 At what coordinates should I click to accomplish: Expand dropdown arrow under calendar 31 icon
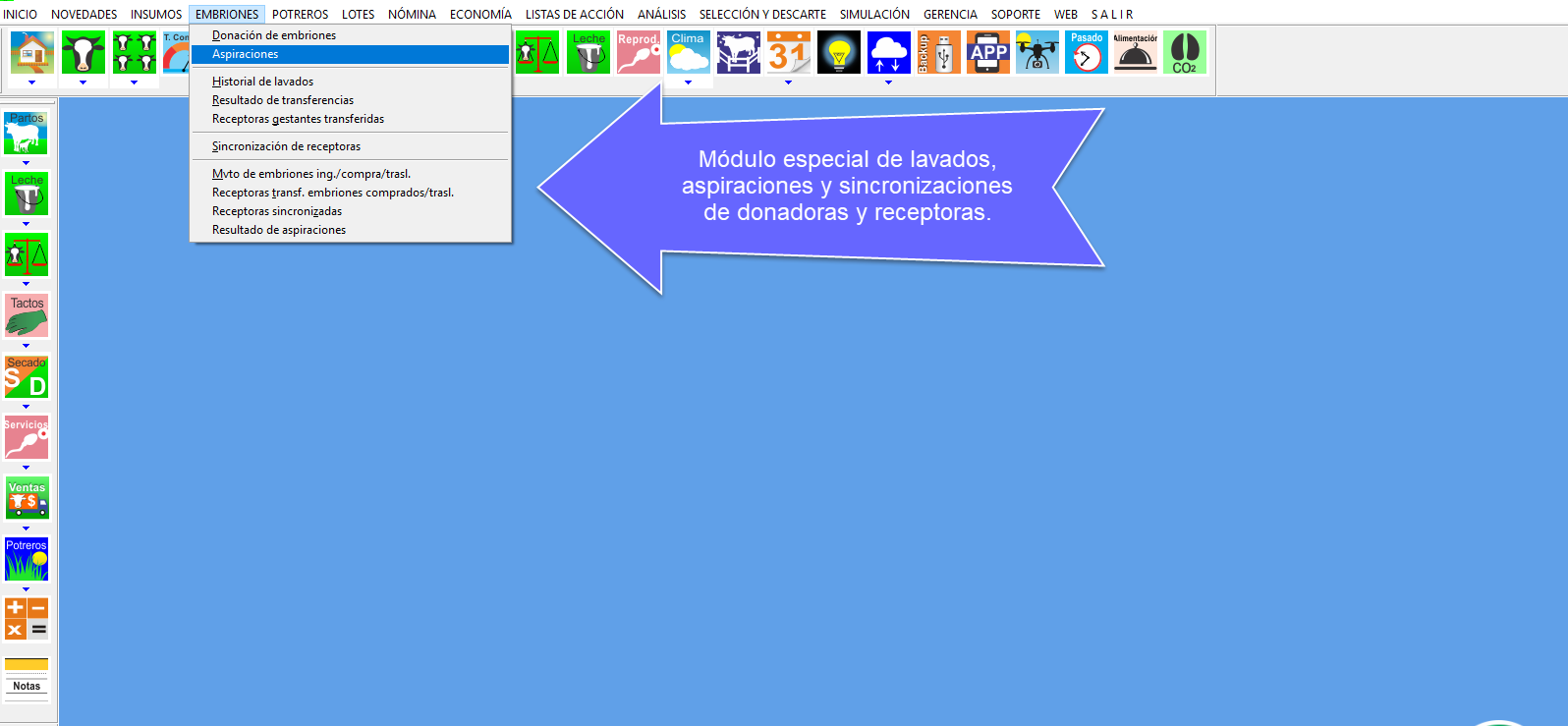pyautogui.click(x=789, y=83)
